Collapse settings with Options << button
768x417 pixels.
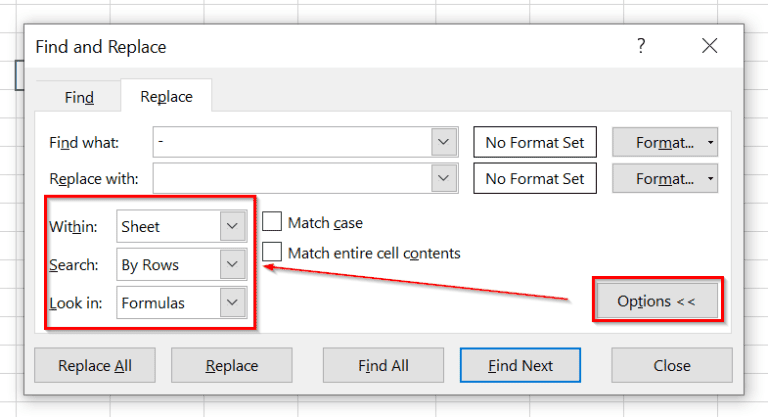point(657,301)
